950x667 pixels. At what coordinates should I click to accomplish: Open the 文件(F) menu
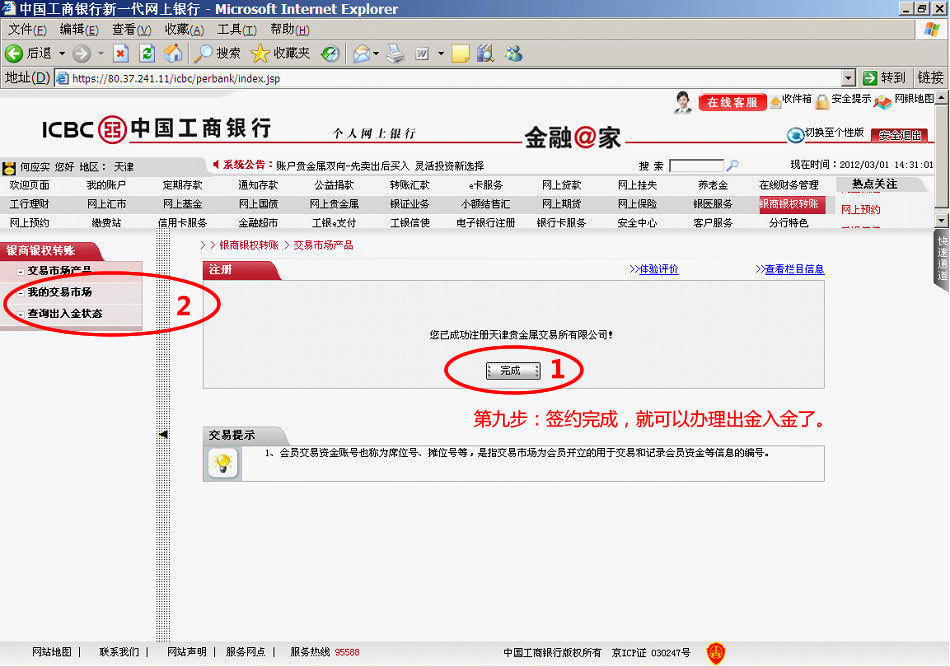coord(27,30)
